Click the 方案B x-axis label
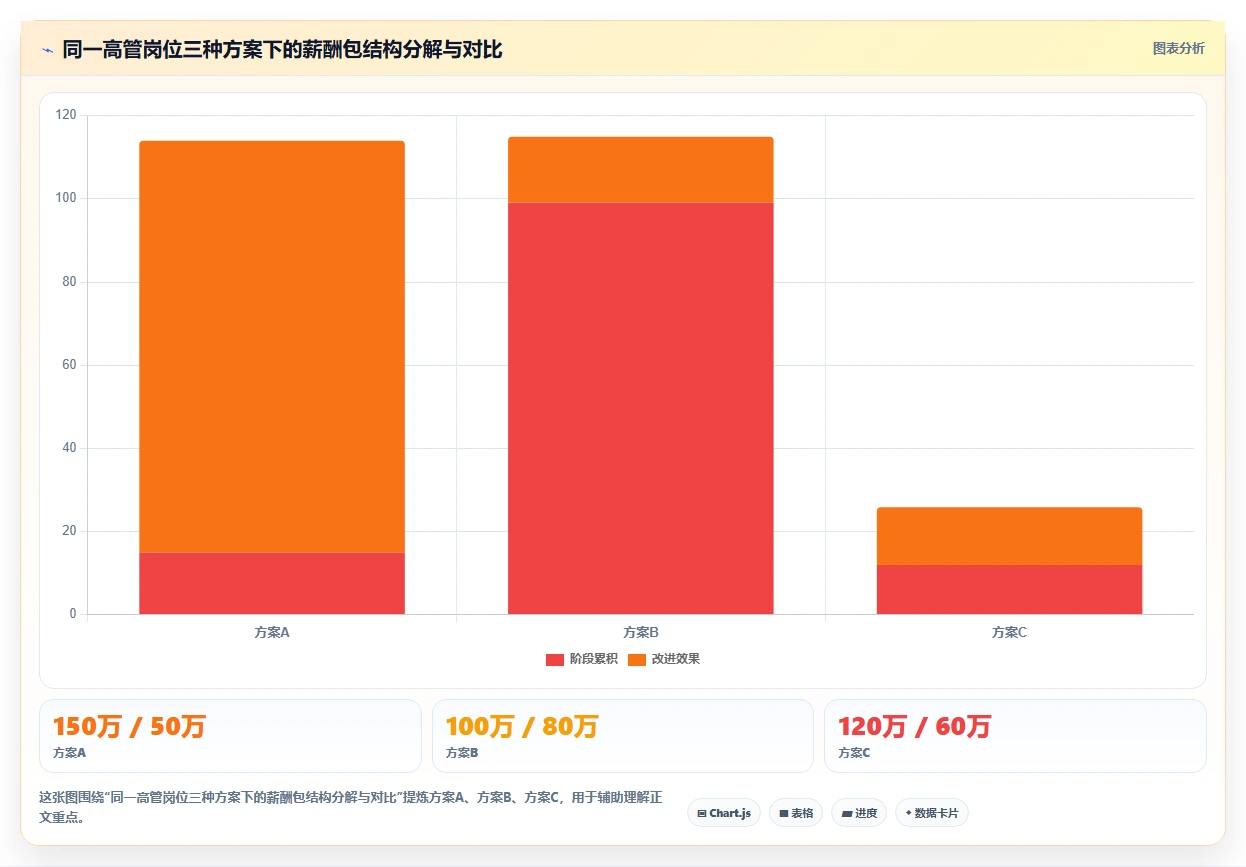1246x867 pixels. [x=641, y=632]
